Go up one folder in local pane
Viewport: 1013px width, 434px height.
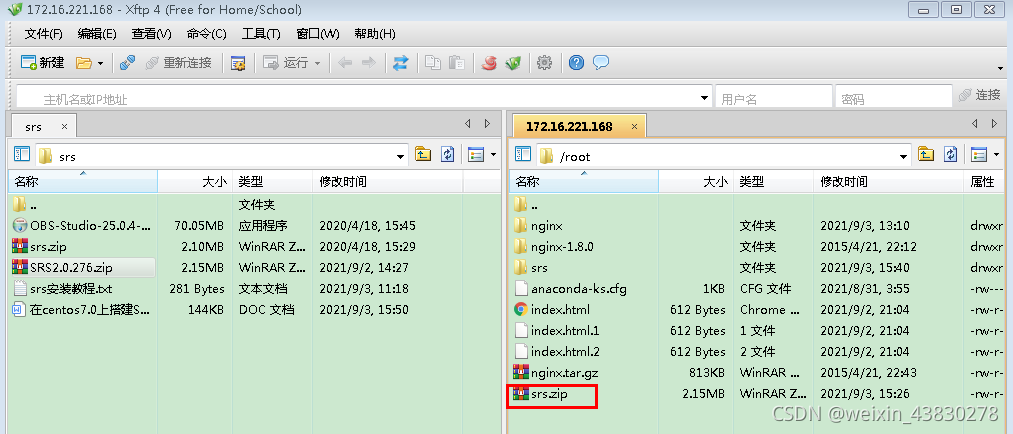pos(423,154)
